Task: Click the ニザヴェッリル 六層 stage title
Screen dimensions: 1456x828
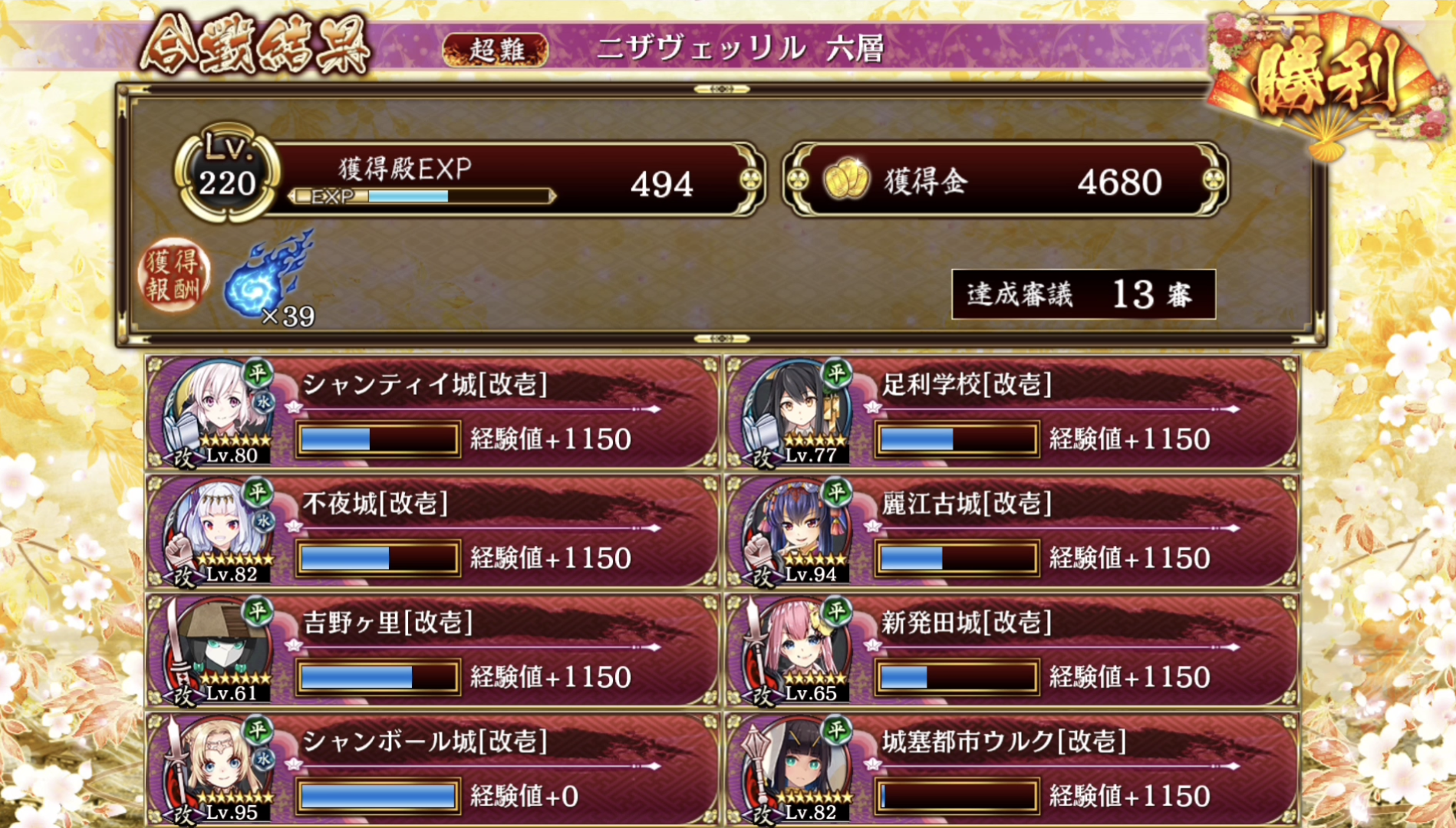Action: (x=741, y=49)
